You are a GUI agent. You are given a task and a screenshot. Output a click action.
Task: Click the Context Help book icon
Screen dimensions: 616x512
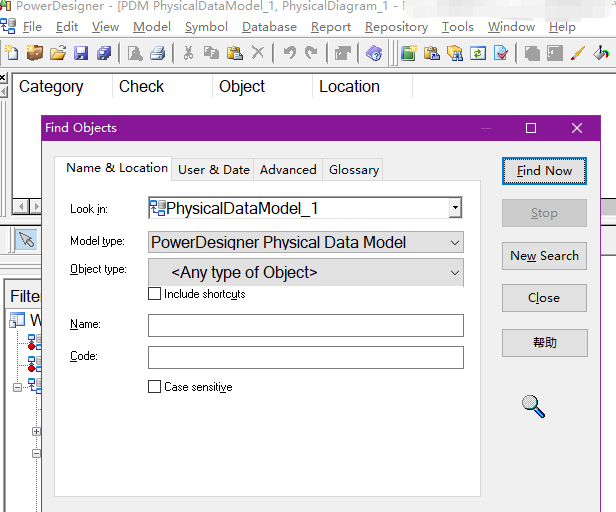(x=374, y=53)
